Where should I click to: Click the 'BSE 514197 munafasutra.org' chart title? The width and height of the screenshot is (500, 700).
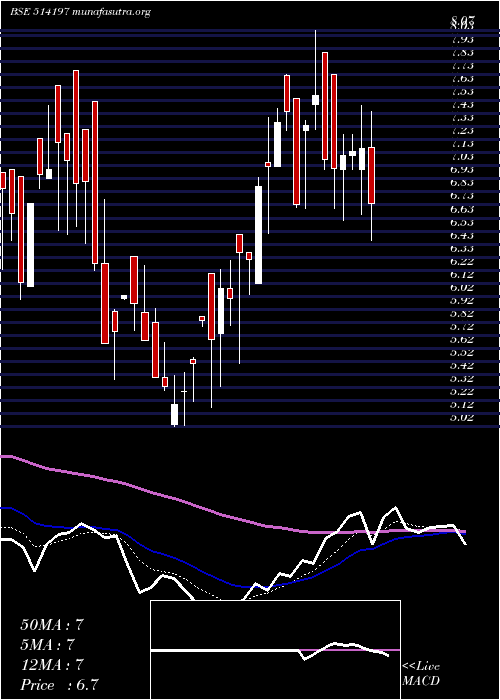point(80,12)
